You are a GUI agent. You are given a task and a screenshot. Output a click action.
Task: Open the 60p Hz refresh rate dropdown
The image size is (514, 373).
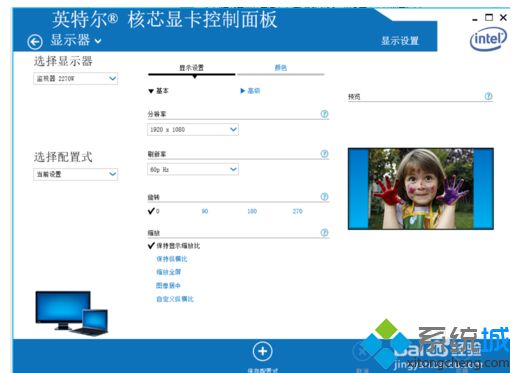(193, 169)
